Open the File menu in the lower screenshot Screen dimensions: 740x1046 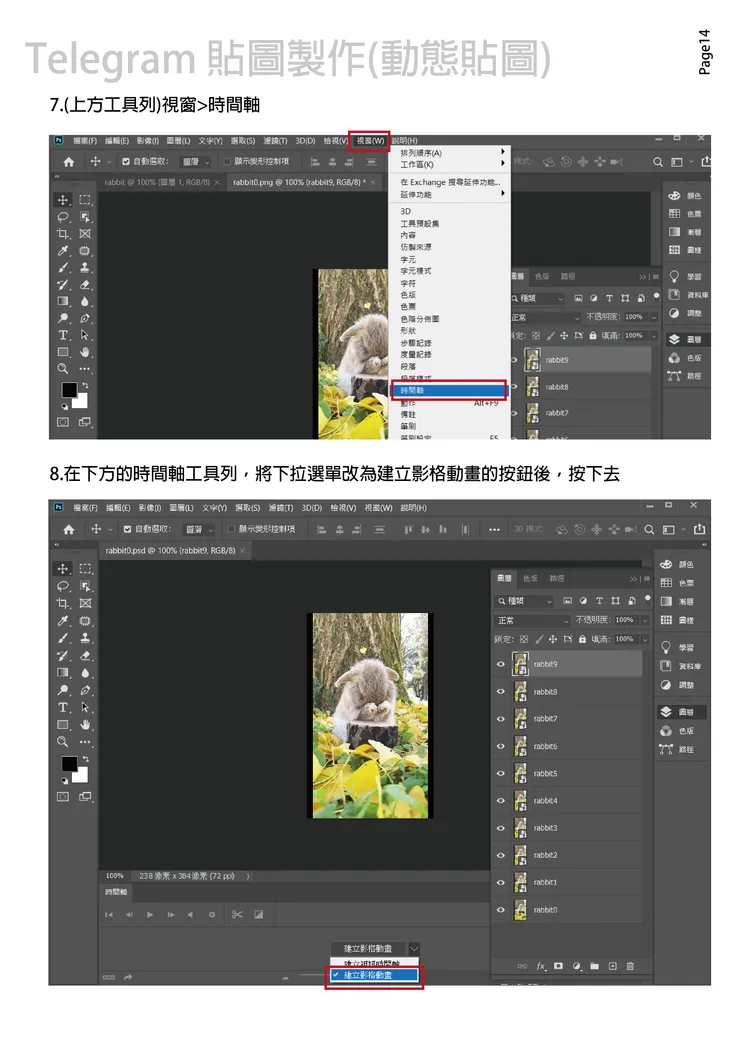click(x=85, y=508)
